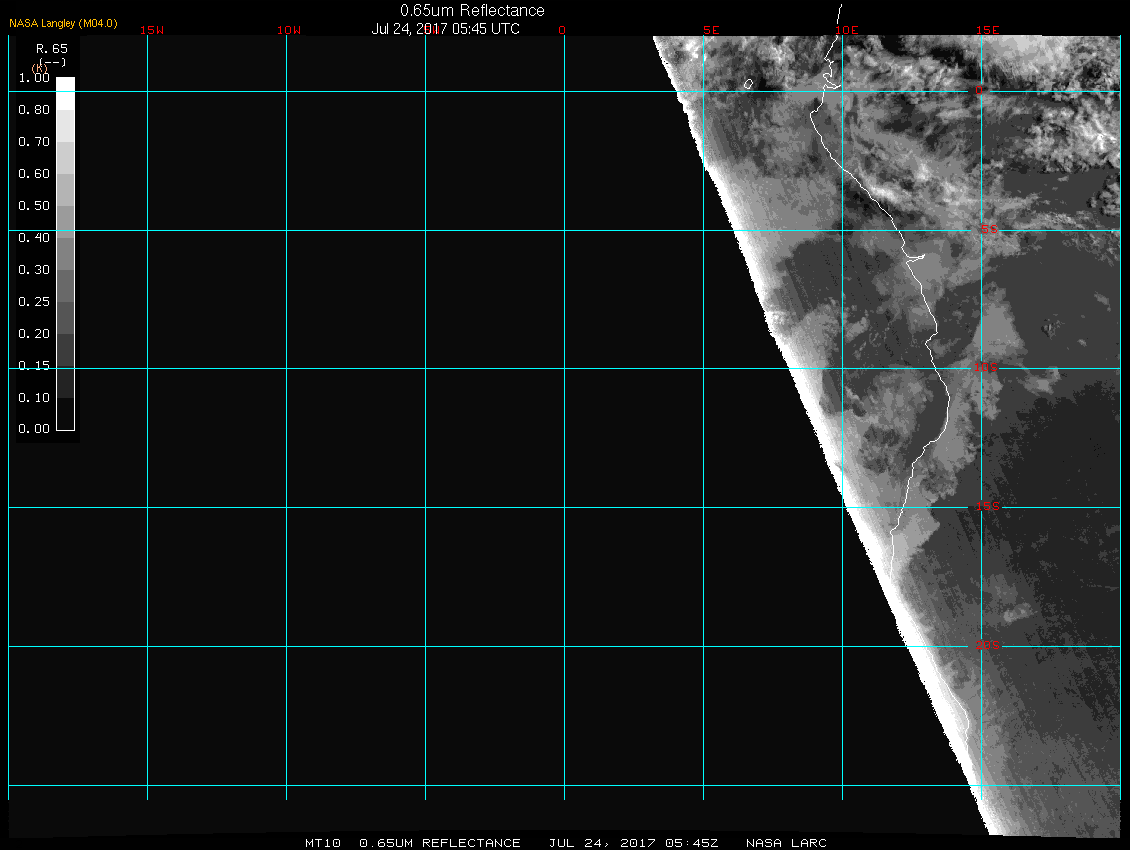Select the 0.65um Reflectance title text
This screenshot has width=1130, height=850.
472,10
